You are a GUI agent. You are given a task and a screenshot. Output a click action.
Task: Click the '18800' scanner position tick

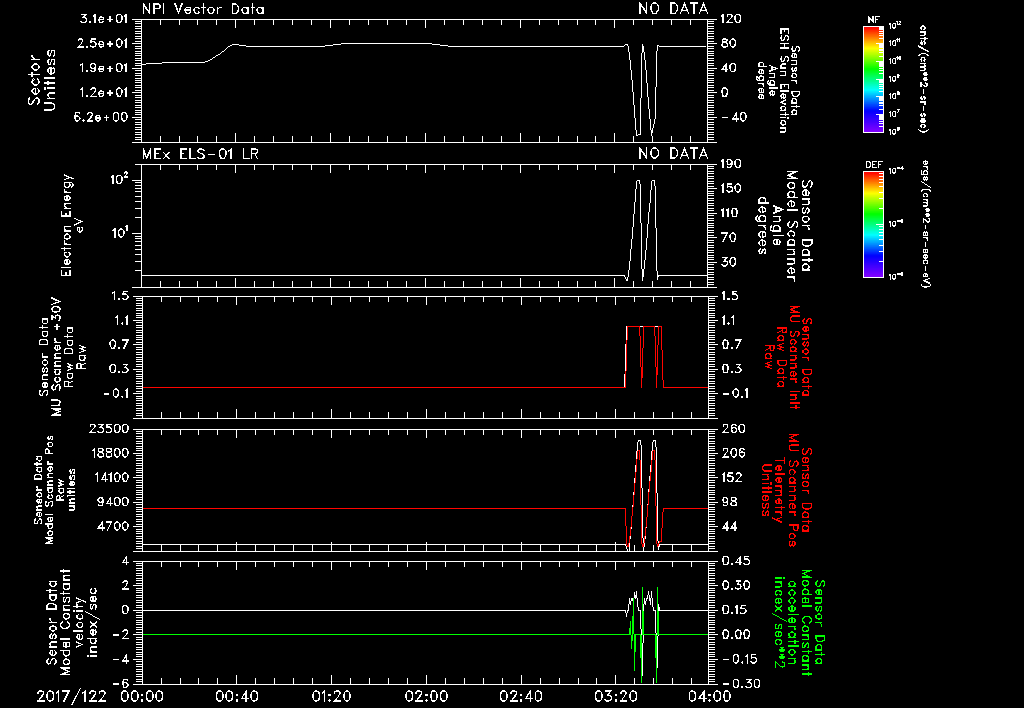pyautogui.click(x=108, y=453)
